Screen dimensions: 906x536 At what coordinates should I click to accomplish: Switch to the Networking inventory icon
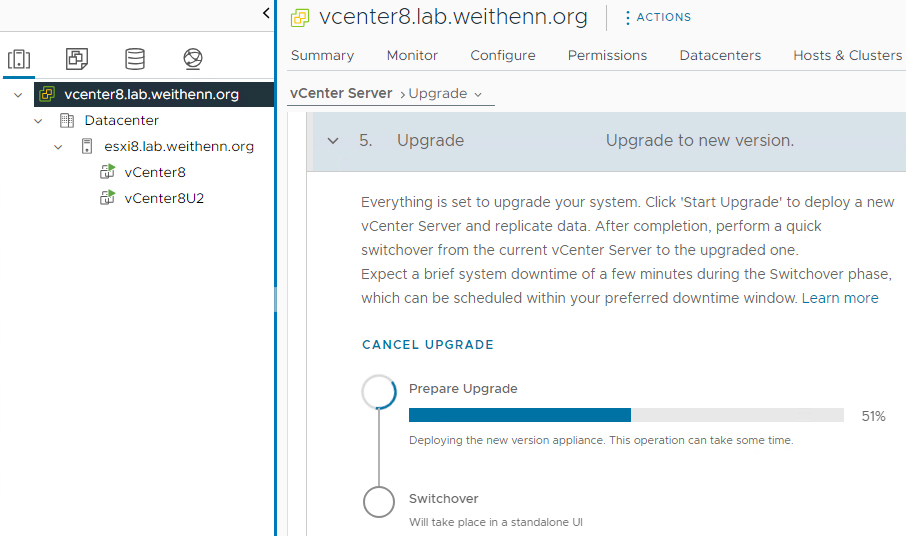click(193, 59)
